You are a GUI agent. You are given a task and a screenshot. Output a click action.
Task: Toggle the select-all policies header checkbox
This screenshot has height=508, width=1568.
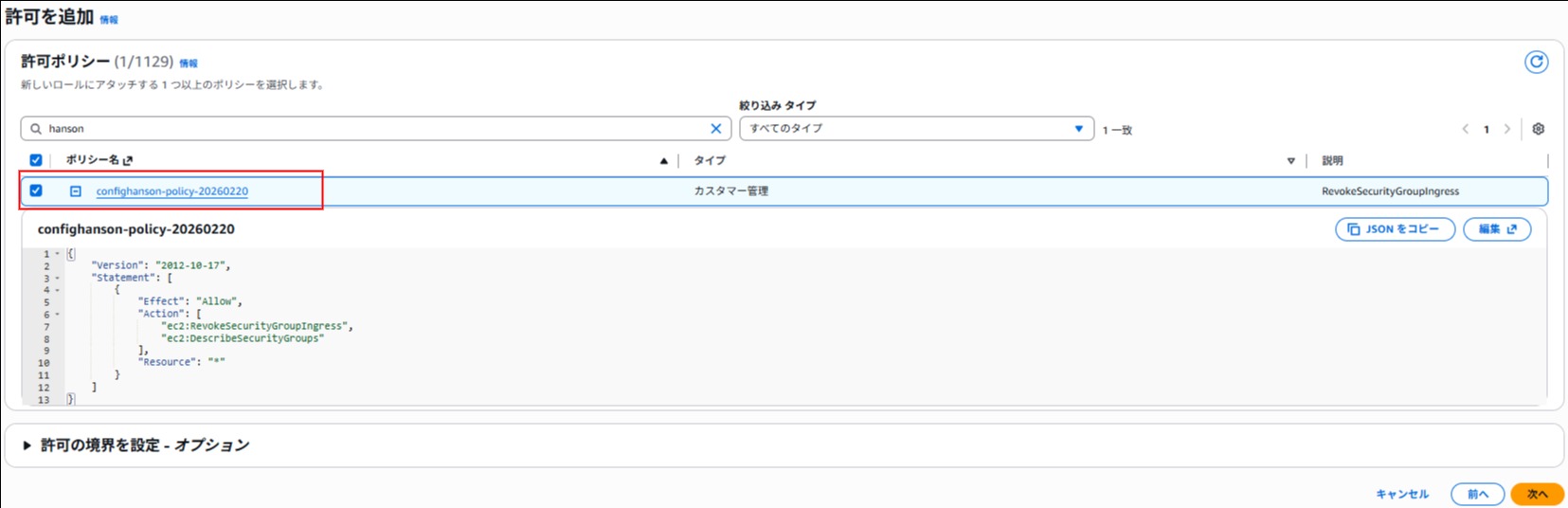36,160
